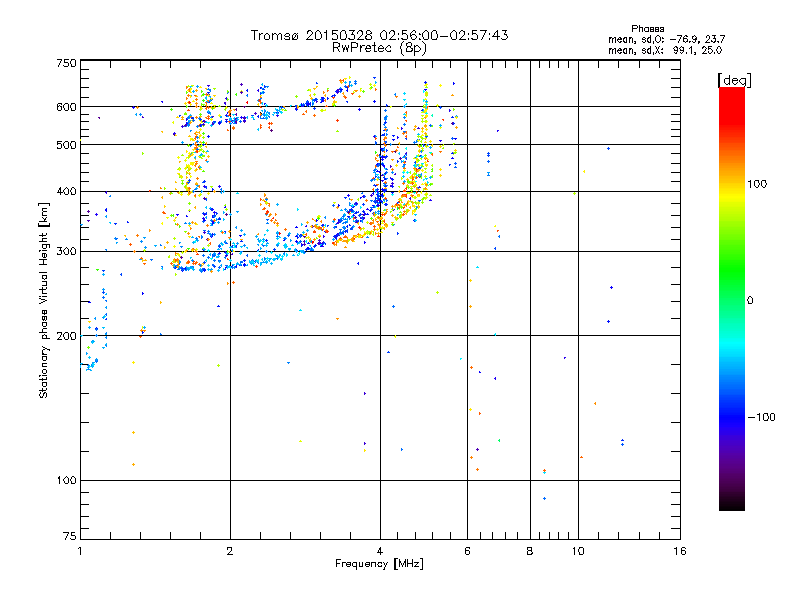Click the y-axis label '400'
This screenshot has width=800, height=600.
point(67,192)
